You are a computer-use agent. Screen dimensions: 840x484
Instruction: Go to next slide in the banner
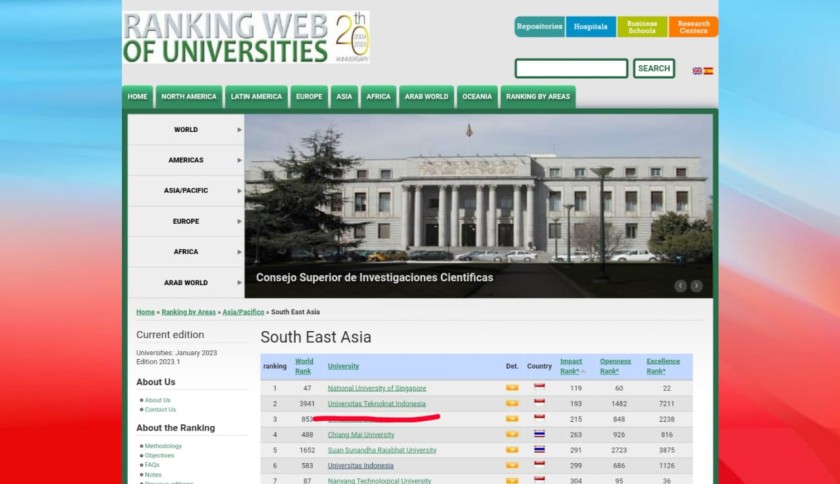click(x=696, y=286)
